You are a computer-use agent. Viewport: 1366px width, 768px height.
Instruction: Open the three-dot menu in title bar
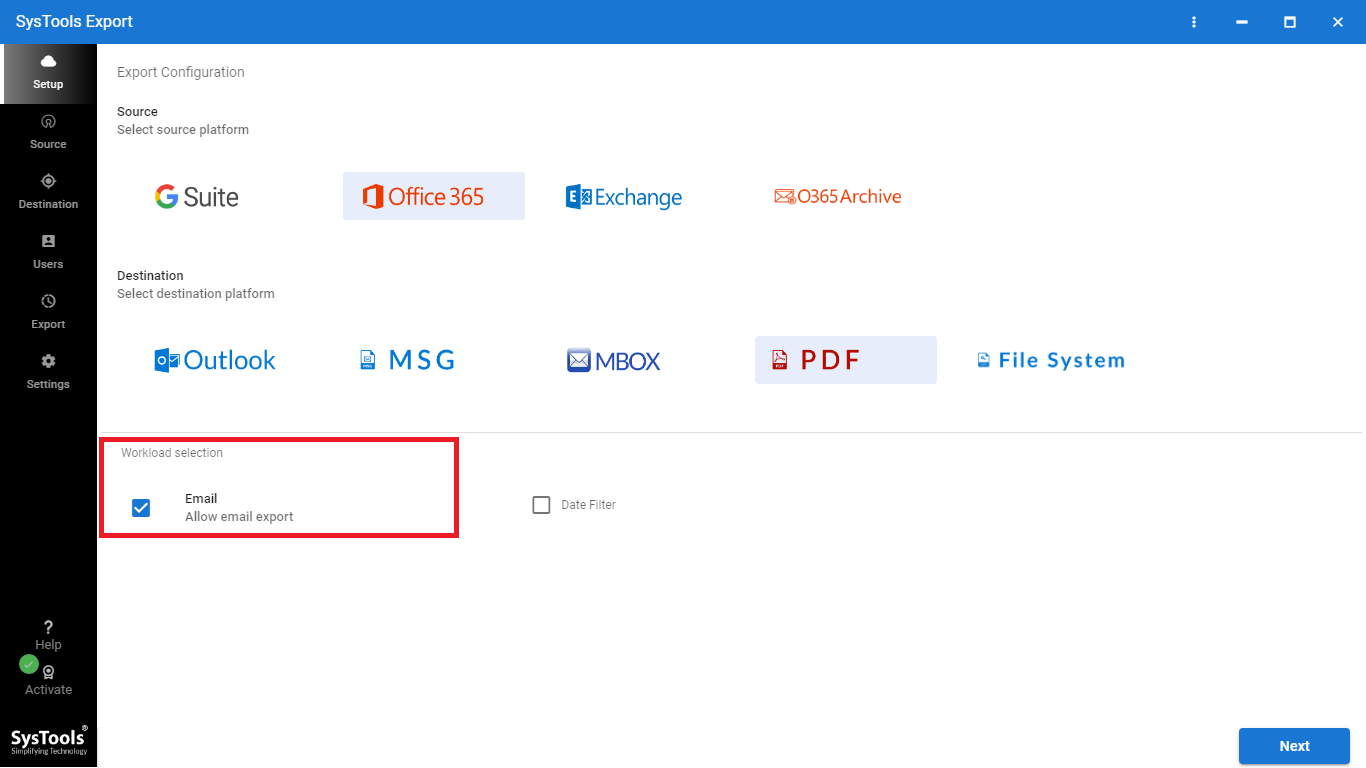click(x=1193, y=22)
